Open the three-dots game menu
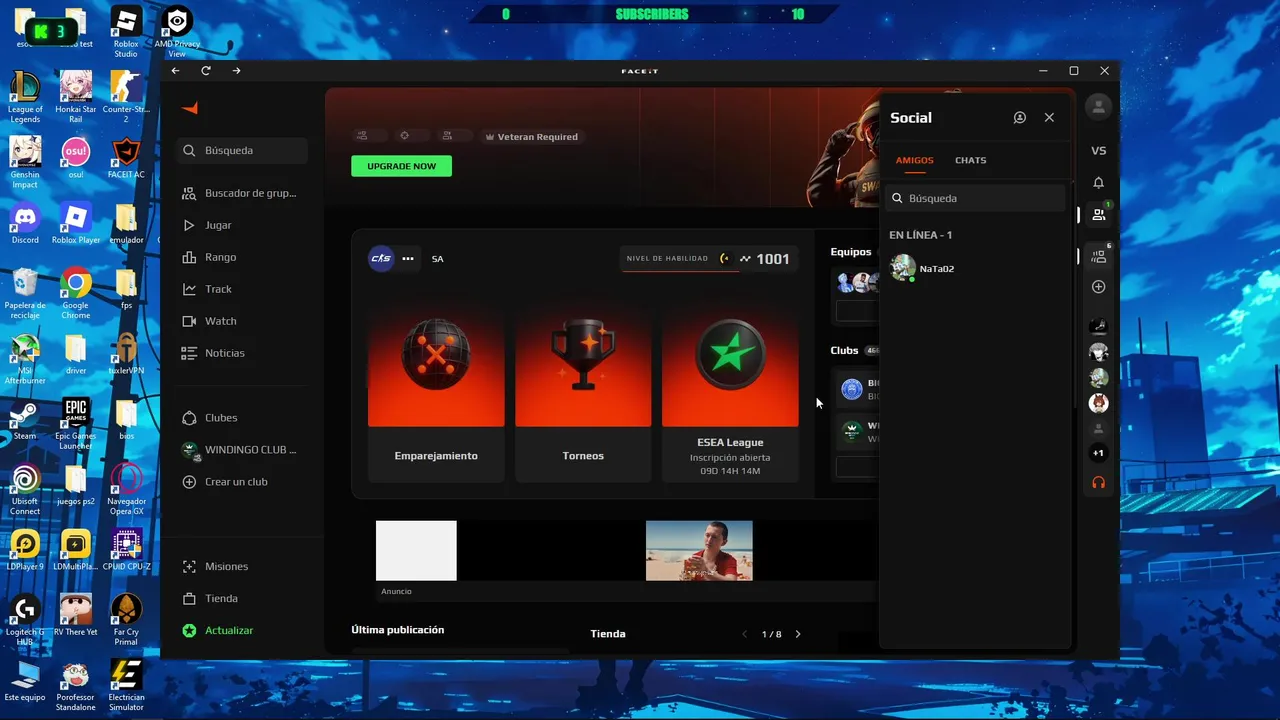This screenshot has width=1280, height=720. coord(408,258)
